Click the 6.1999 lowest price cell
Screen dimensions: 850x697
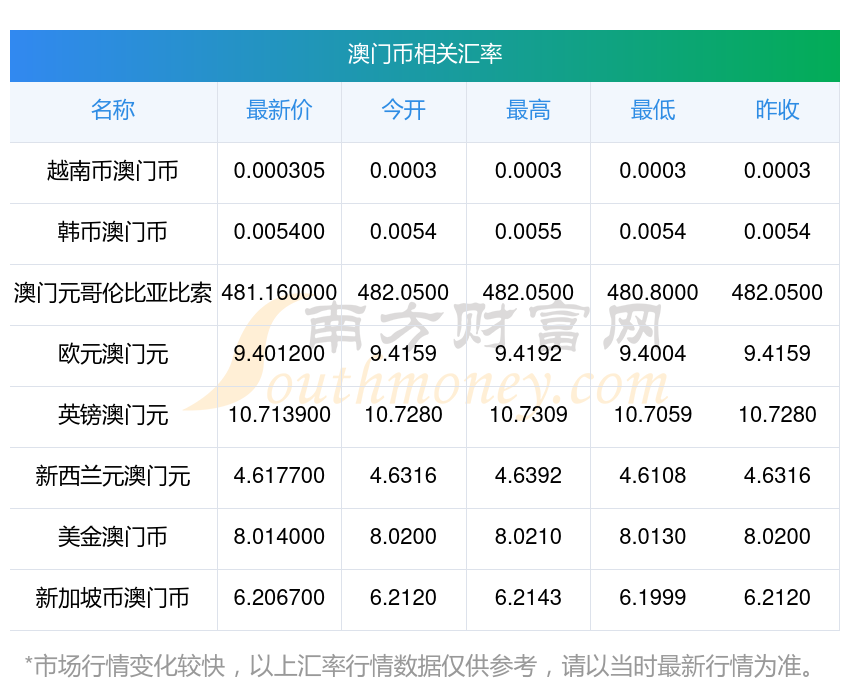point(652,598)
